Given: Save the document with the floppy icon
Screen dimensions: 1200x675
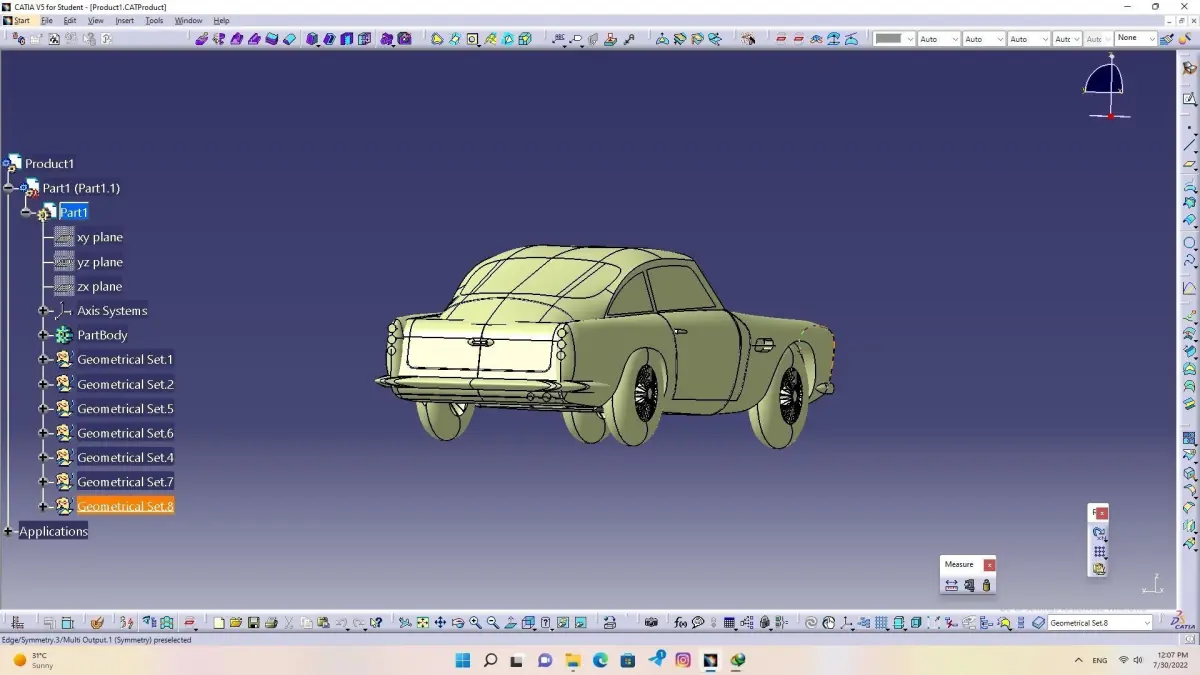Looking at the screenshot, I should coord(253,622).
